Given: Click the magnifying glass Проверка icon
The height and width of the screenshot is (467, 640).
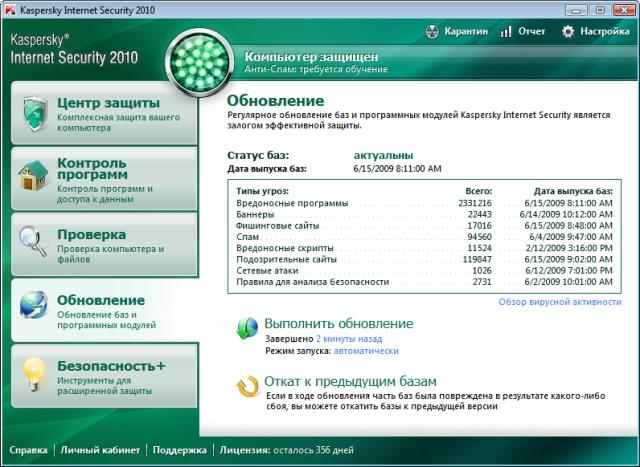Looking at the screenshot, I should pyautogui.click(x=33, y=241).
